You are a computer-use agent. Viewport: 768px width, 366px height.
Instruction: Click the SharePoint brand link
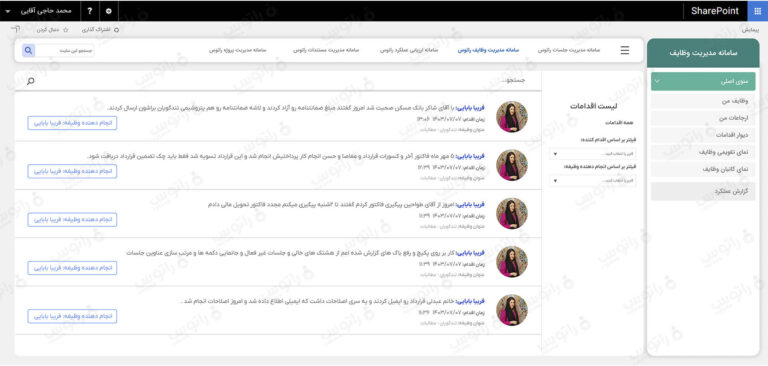point(715,11)
